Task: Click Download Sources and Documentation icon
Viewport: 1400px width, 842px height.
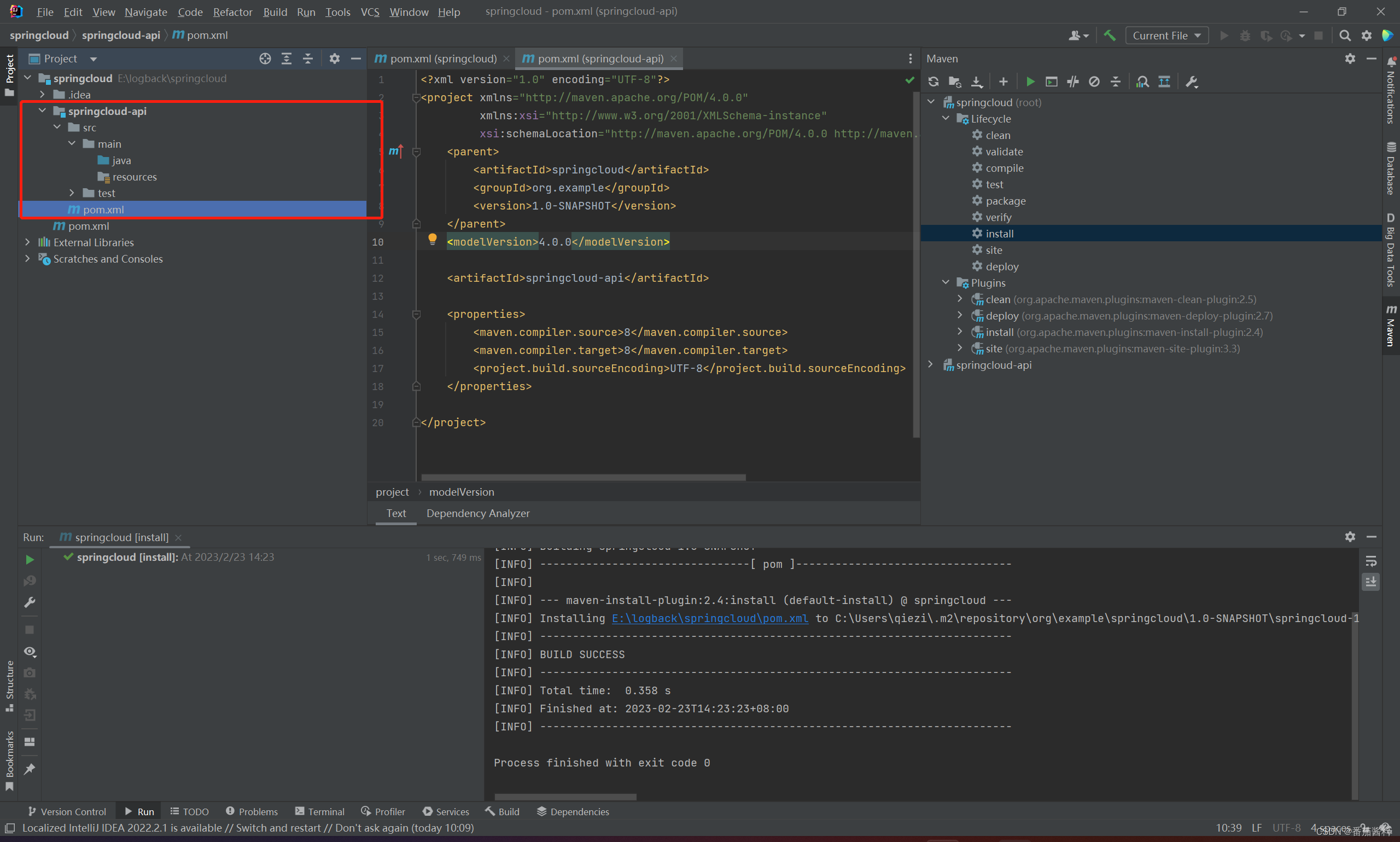Action: [x=976, y=82]
